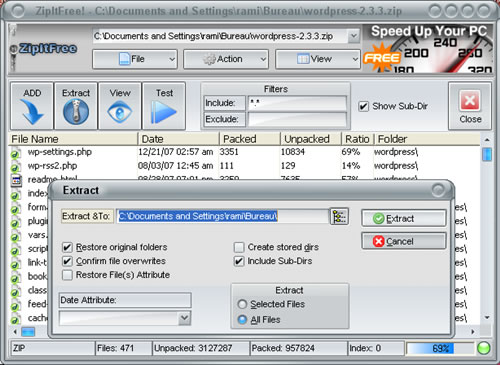The width and height of the screenshot is (500, 365).
Task: Click the ADD blue arrow icon
Action: [32, 112]
